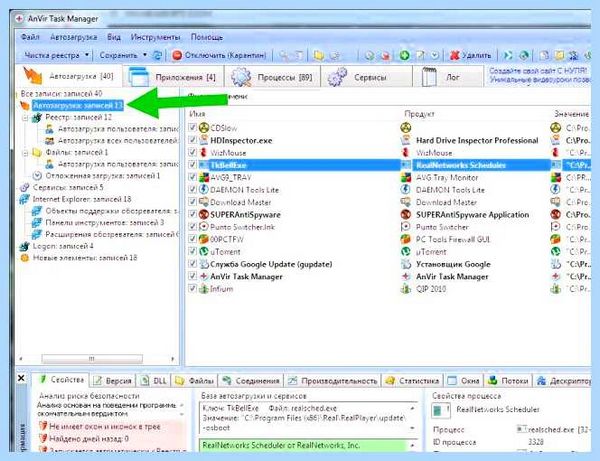Select Все записи: записей 40 in tree
The height and width of the screenshot is (461, 600).
tap(61, 93)
